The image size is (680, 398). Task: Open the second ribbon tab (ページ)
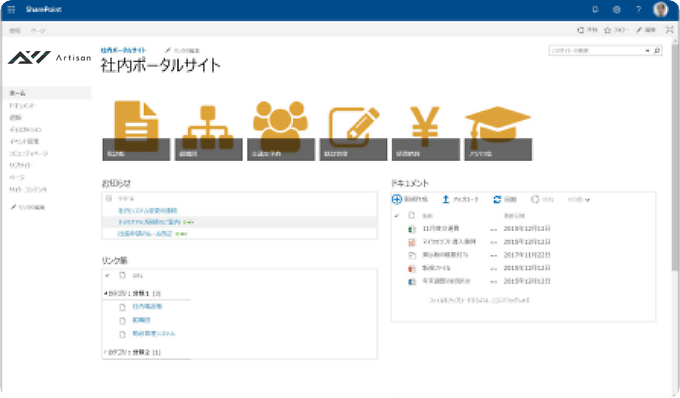pyautogui.click(x=38, y=30)
